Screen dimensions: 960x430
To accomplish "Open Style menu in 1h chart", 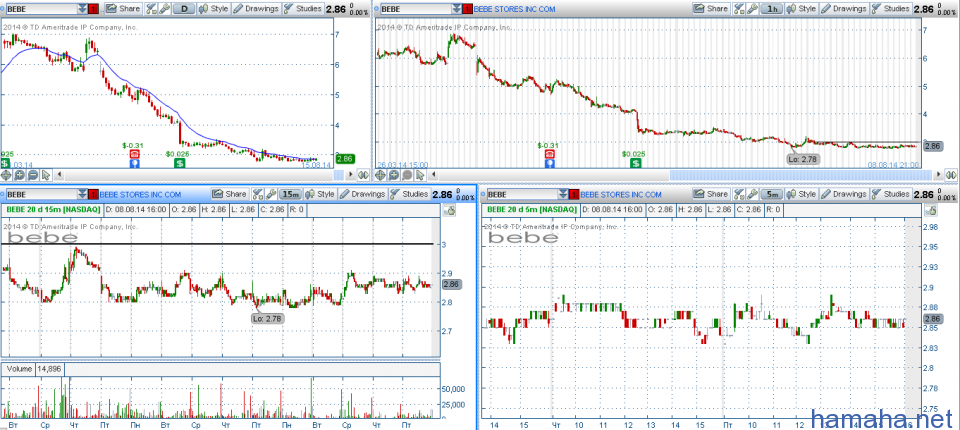I will coord(801,9).
